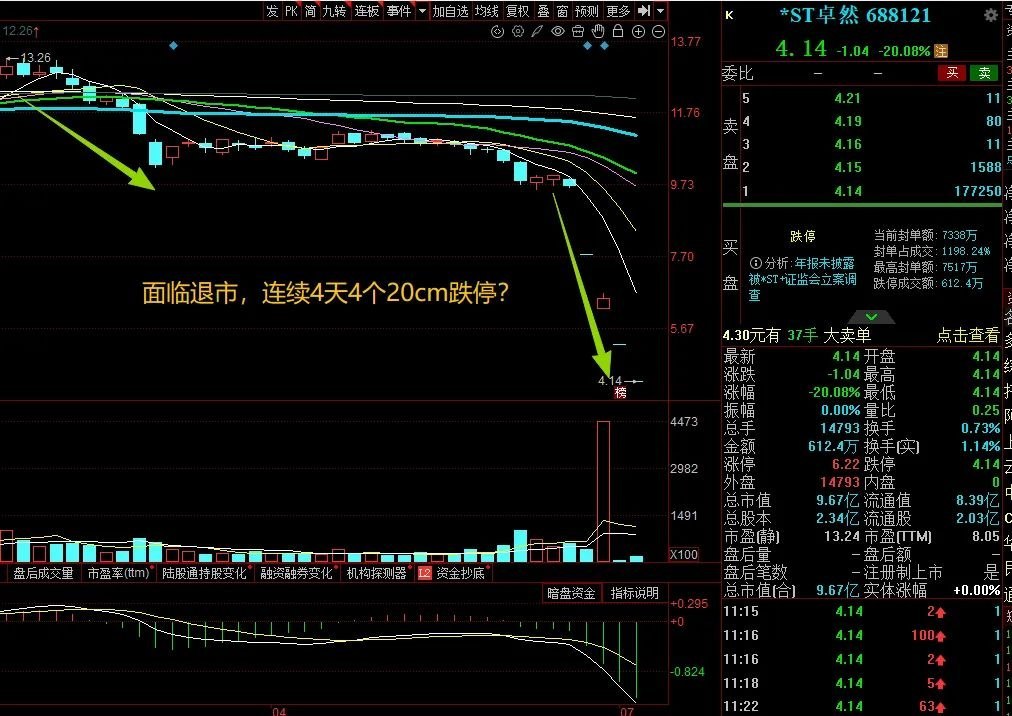Screen dimensions: 1012x716
Task: Toggle the eye visibility icon
Action: pos(558,32)
